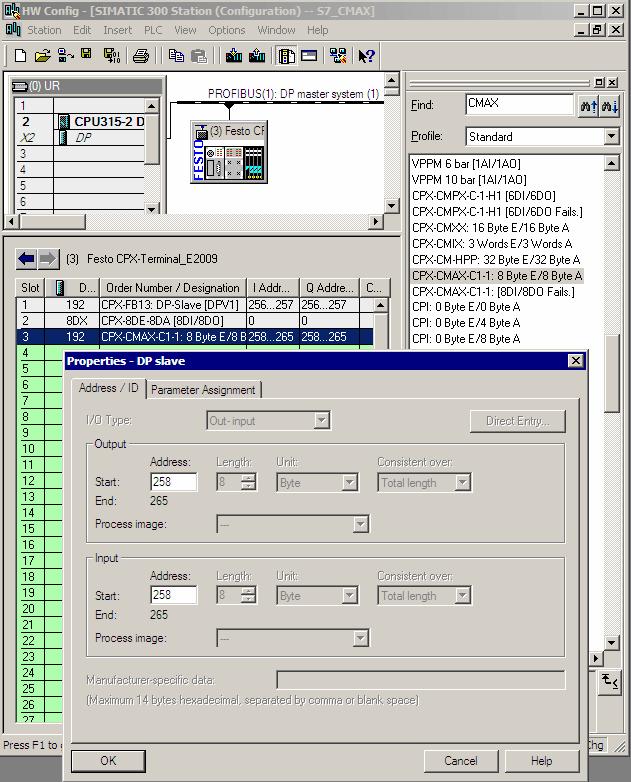631x782 pixels.
Task: Click the forward arrow in detail view
Action: click(48, 258)
